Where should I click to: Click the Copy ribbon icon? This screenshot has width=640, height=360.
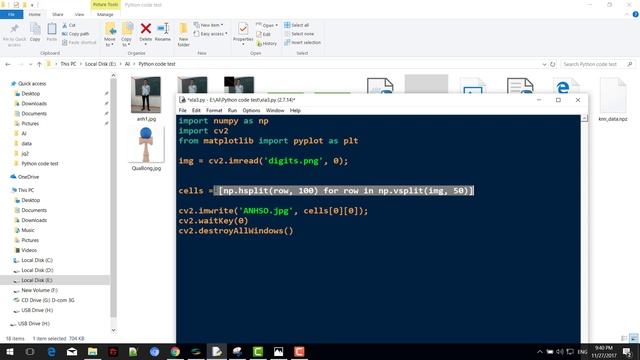[35, 33]
